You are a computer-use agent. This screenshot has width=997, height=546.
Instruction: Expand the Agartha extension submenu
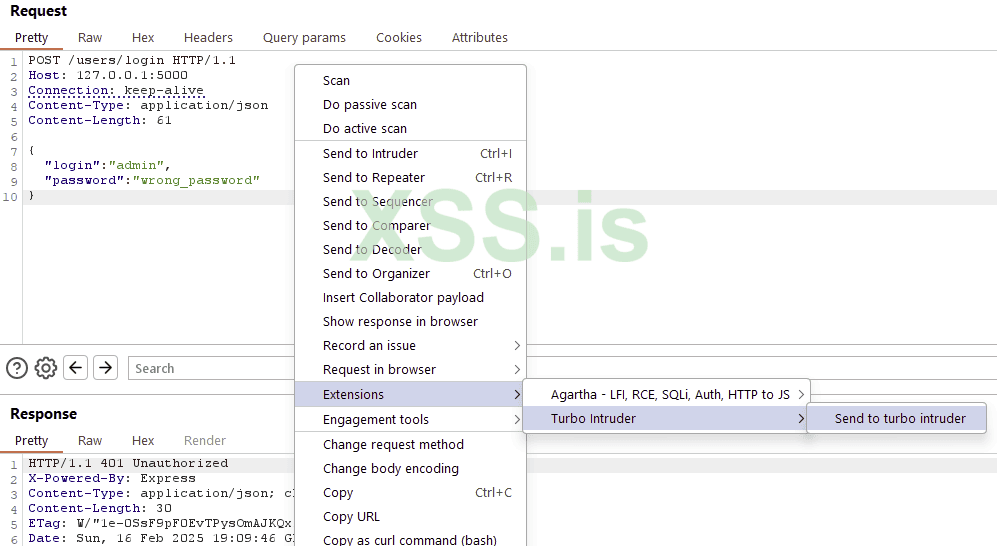[664, 395]
